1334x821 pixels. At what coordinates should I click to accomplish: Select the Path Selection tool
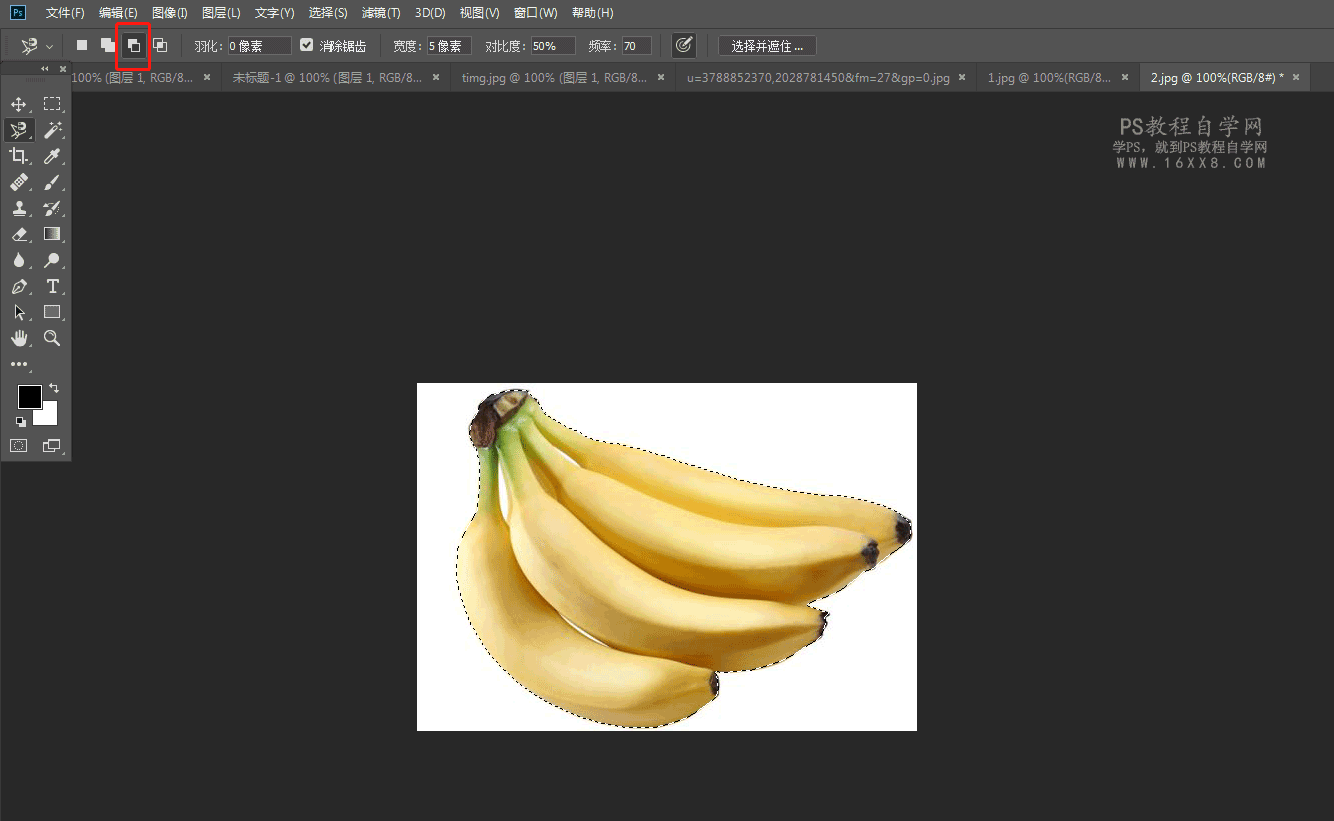pyautogui.click(x=19, y=312)
